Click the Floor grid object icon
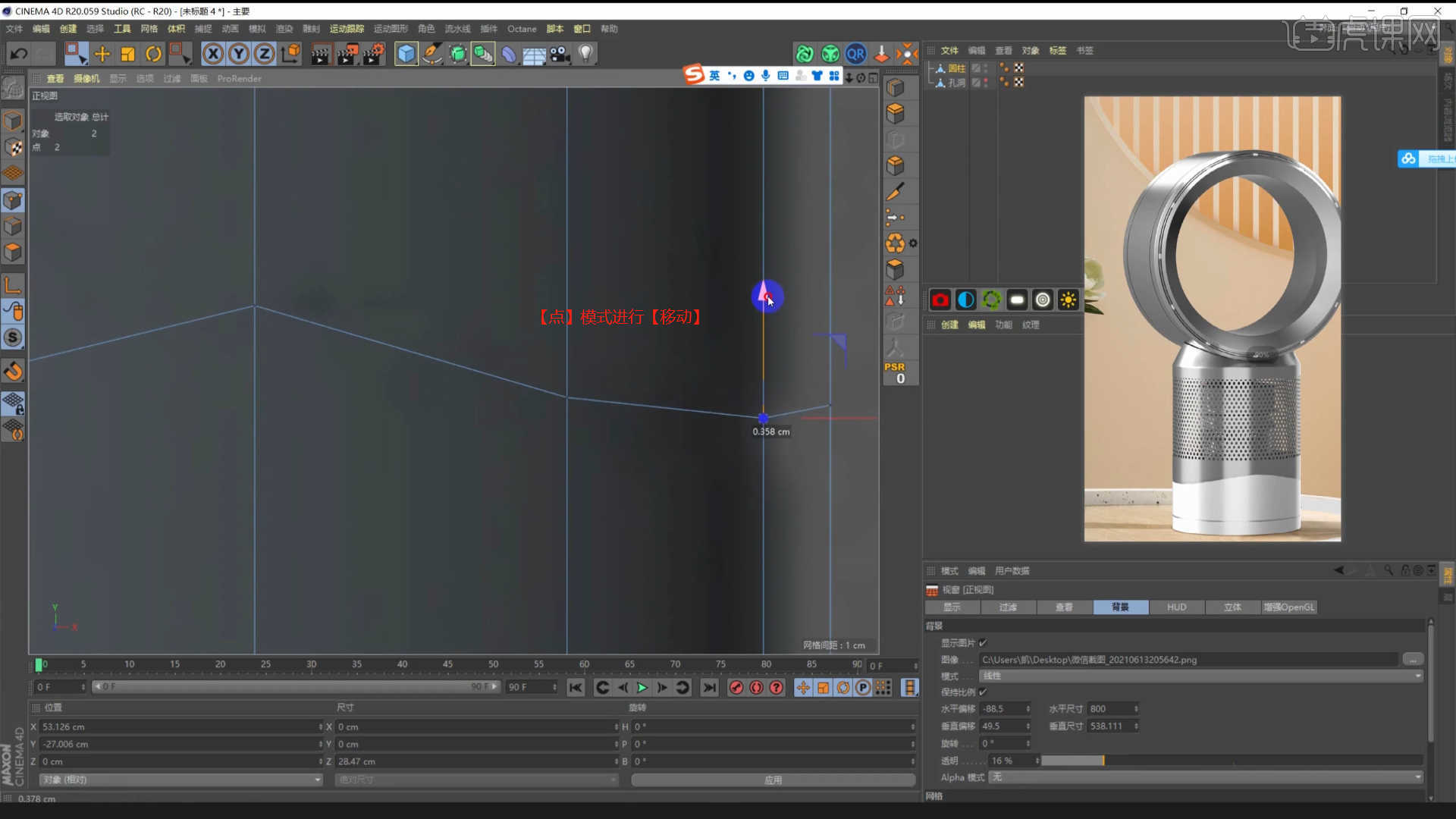Screen dimensions: 1456x819 tap(534, 54)
